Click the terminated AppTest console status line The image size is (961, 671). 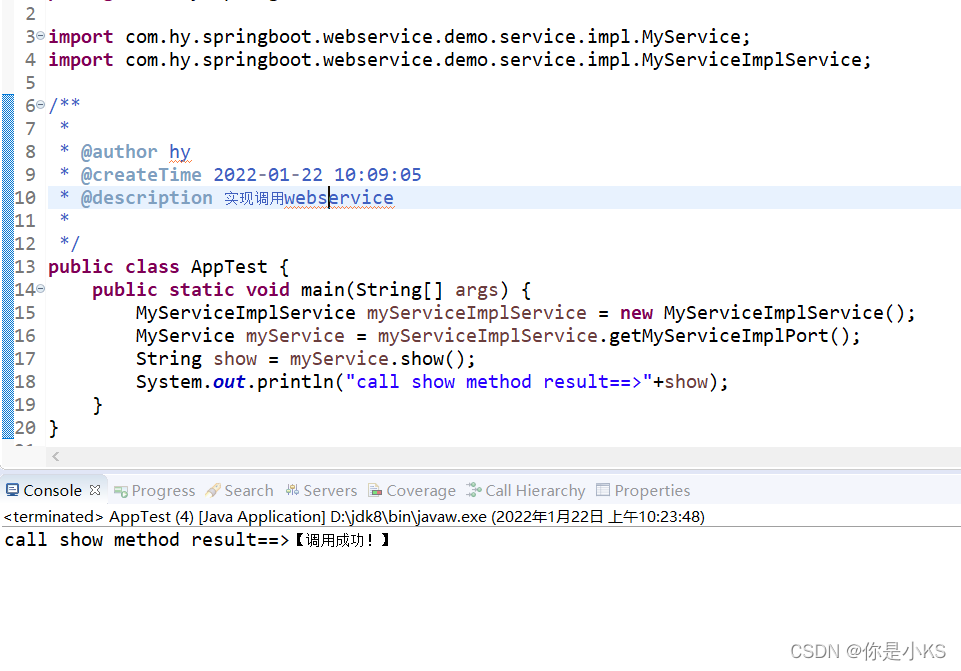coord(354,517)
